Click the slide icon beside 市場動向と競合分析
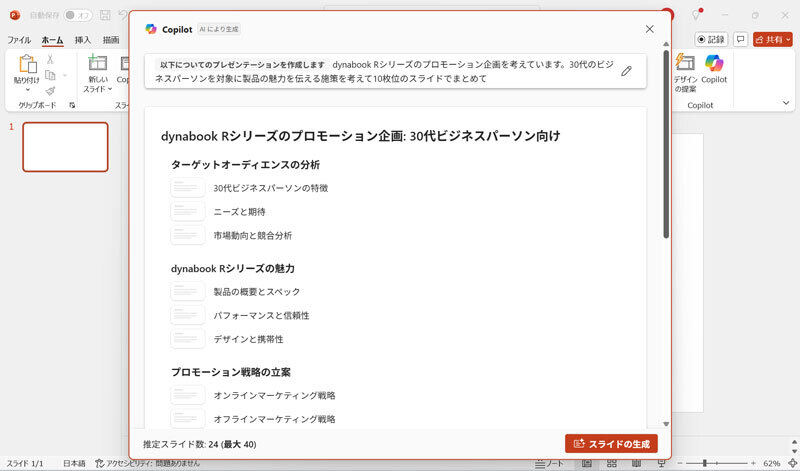The image size is (800, 471). pyautogui.click(x=187, y=235)
